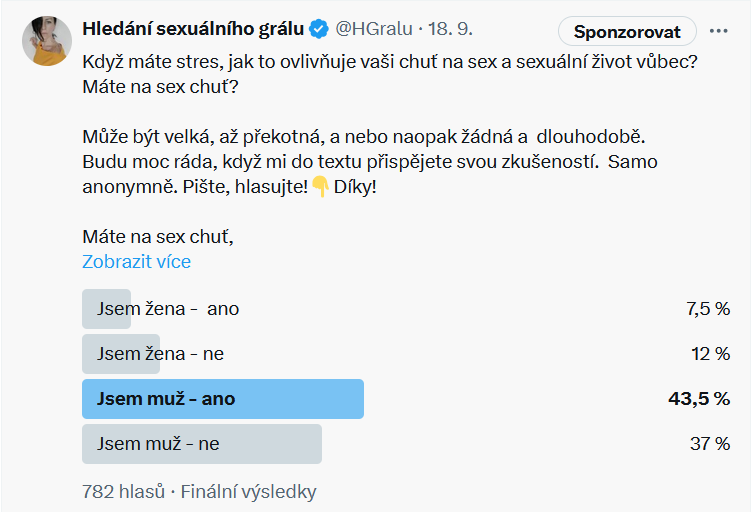Expand the post with Zobrazit více
Viewport: 756px width, 512px height.
[136, 262]
